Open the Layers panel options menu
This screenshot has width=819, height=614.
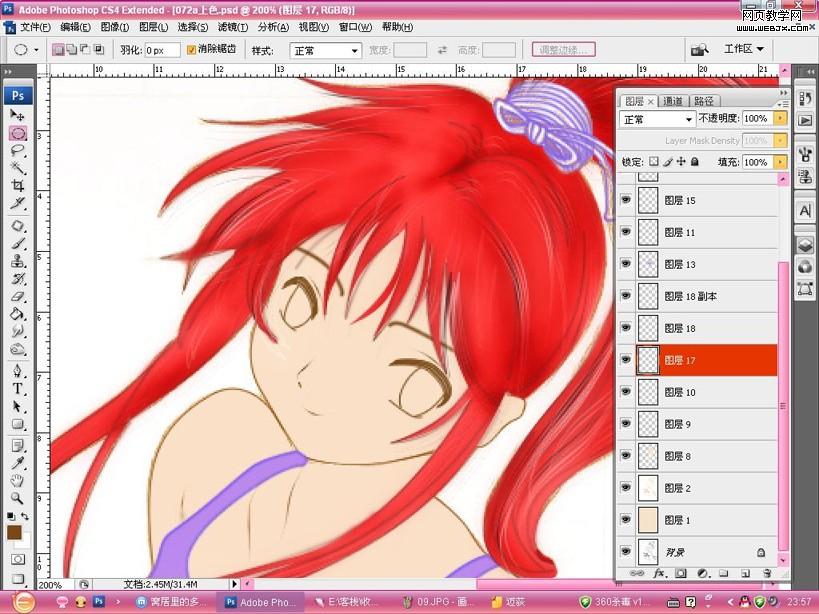(784, 104)
